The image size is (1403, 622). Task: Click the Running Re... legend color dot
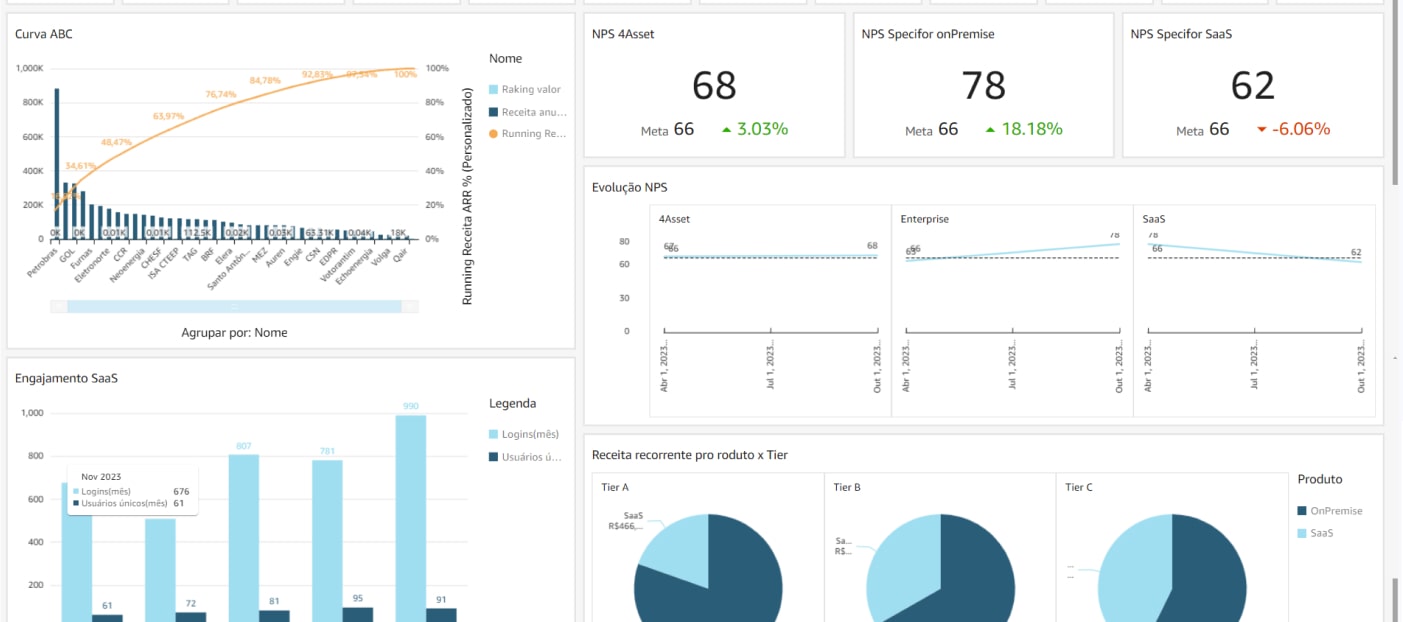click(x=493, y=134)
